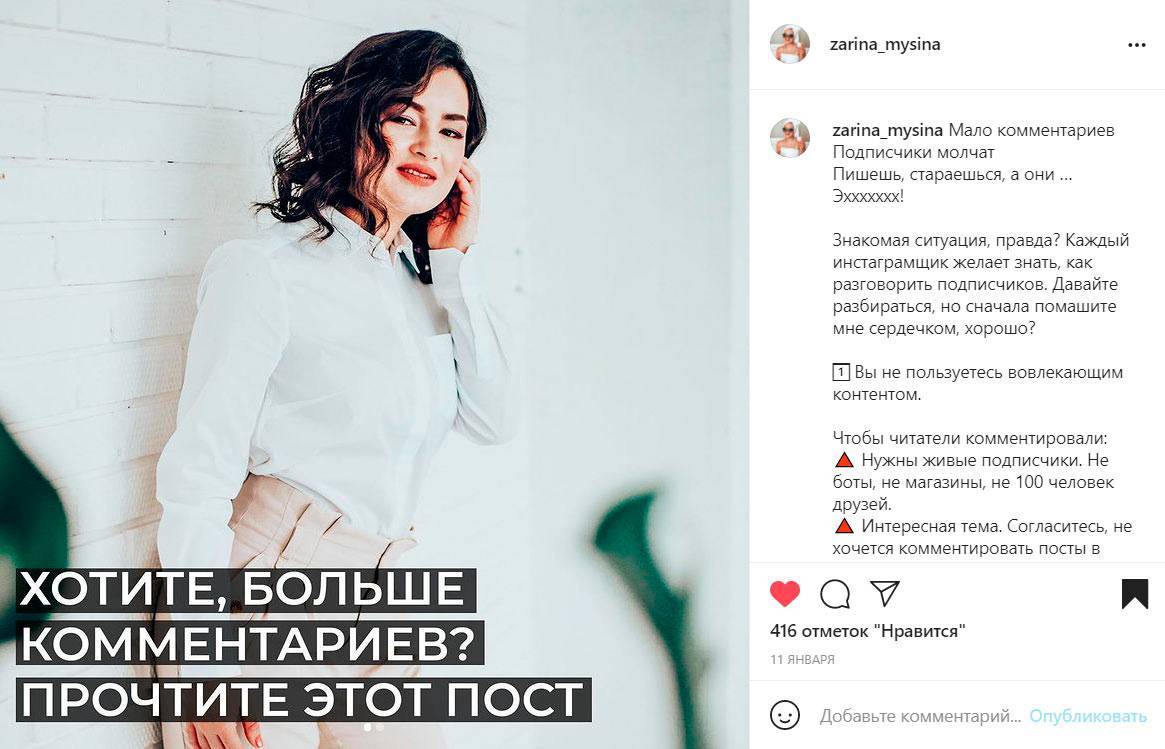The image size is (1165, 749).
Task: Click zarina_mysina username in the caption
Action: [x=887, y=131]
